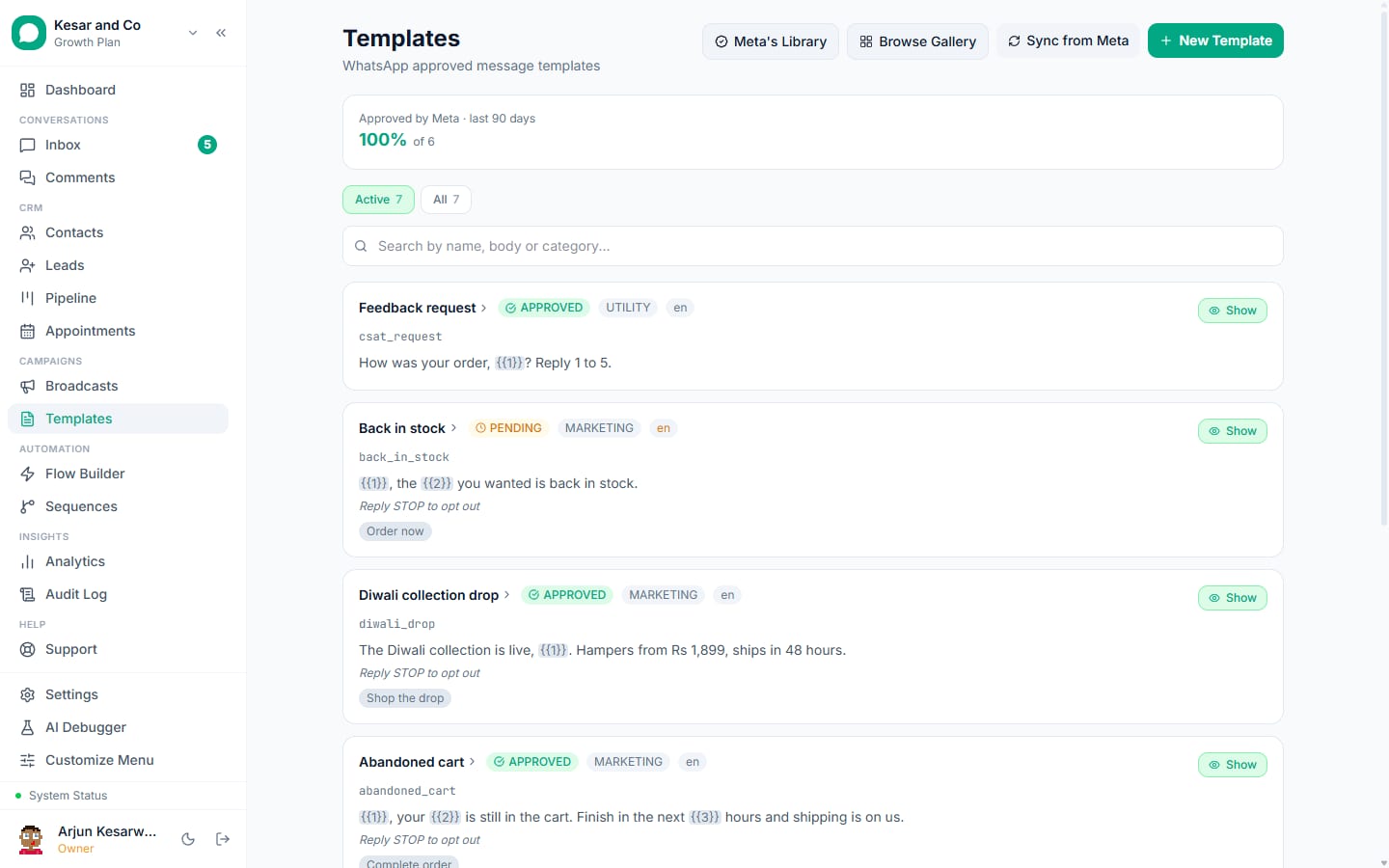Open the Audit Log scroll icon
This screenshot has height=868, width=1389.
[27, 594]
